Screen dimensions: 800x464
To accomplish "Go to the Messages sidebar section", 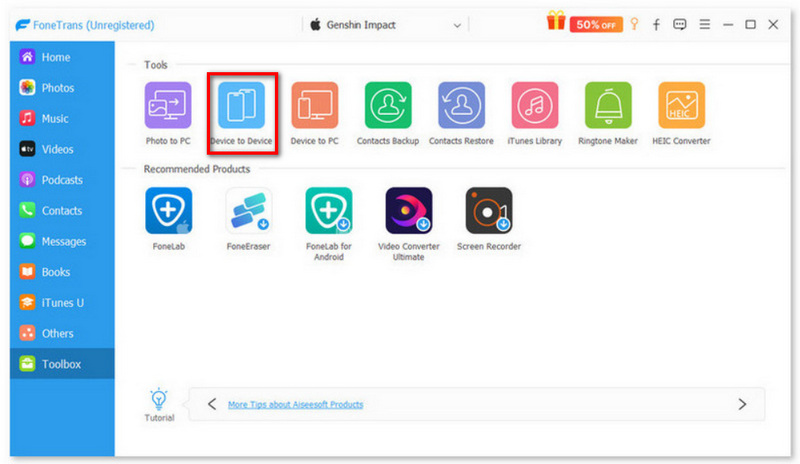I will click(x=63, y=241).
